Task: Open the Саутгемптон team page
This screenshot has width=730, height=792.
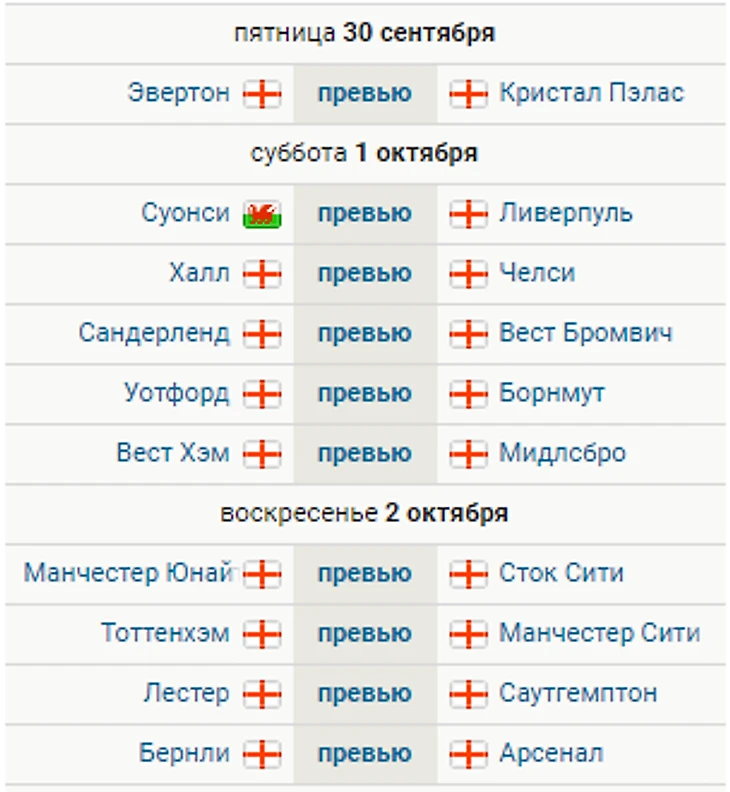Action: pos(578,693)
